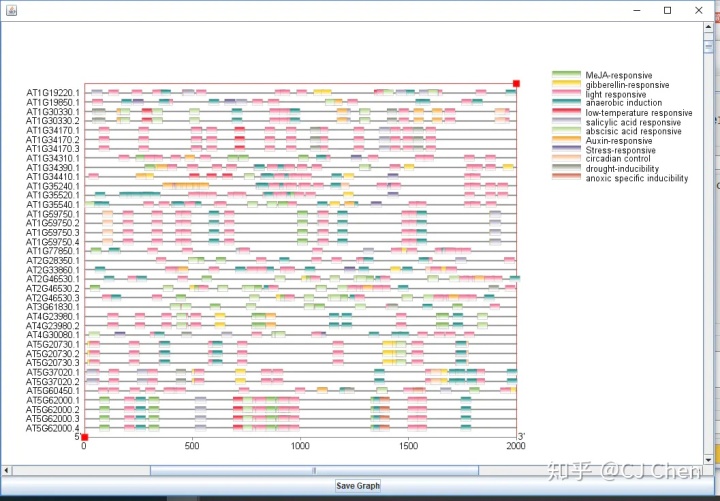Click the anoxic specific inducibility label

tap(637, 178)
